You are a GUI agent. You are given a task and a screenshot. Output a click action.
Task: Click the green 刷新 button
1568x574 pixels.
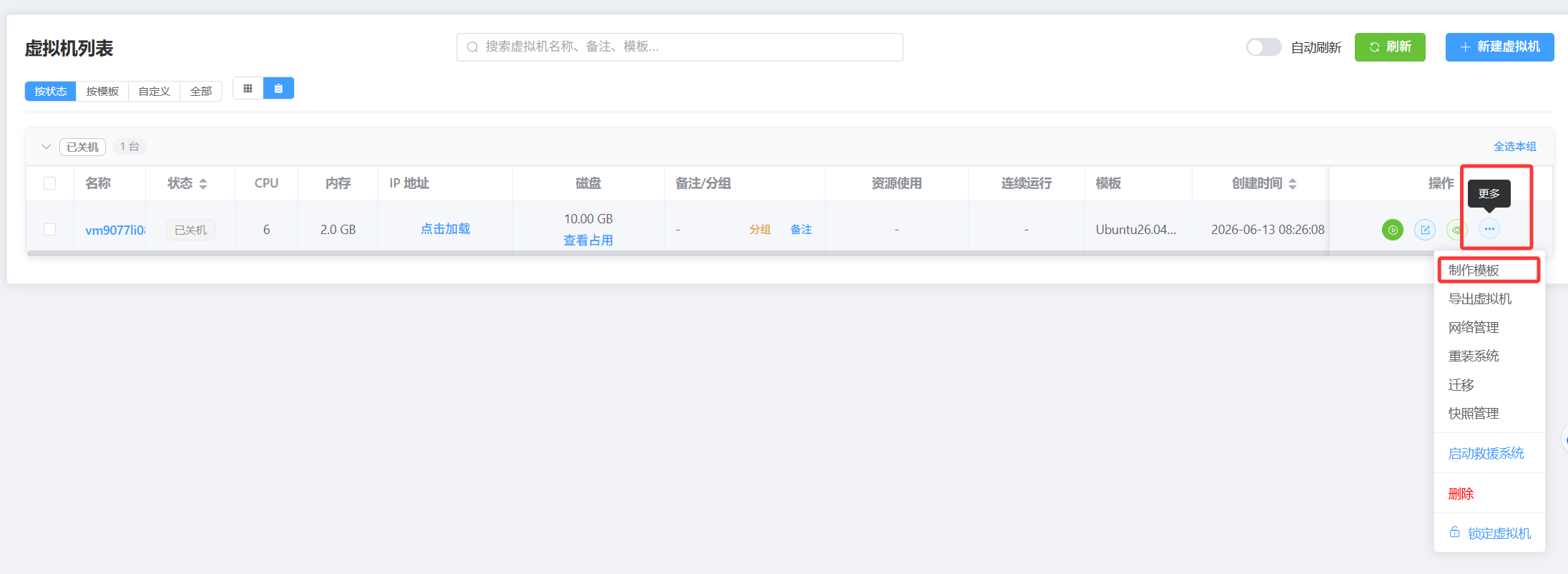[1390, 47]
